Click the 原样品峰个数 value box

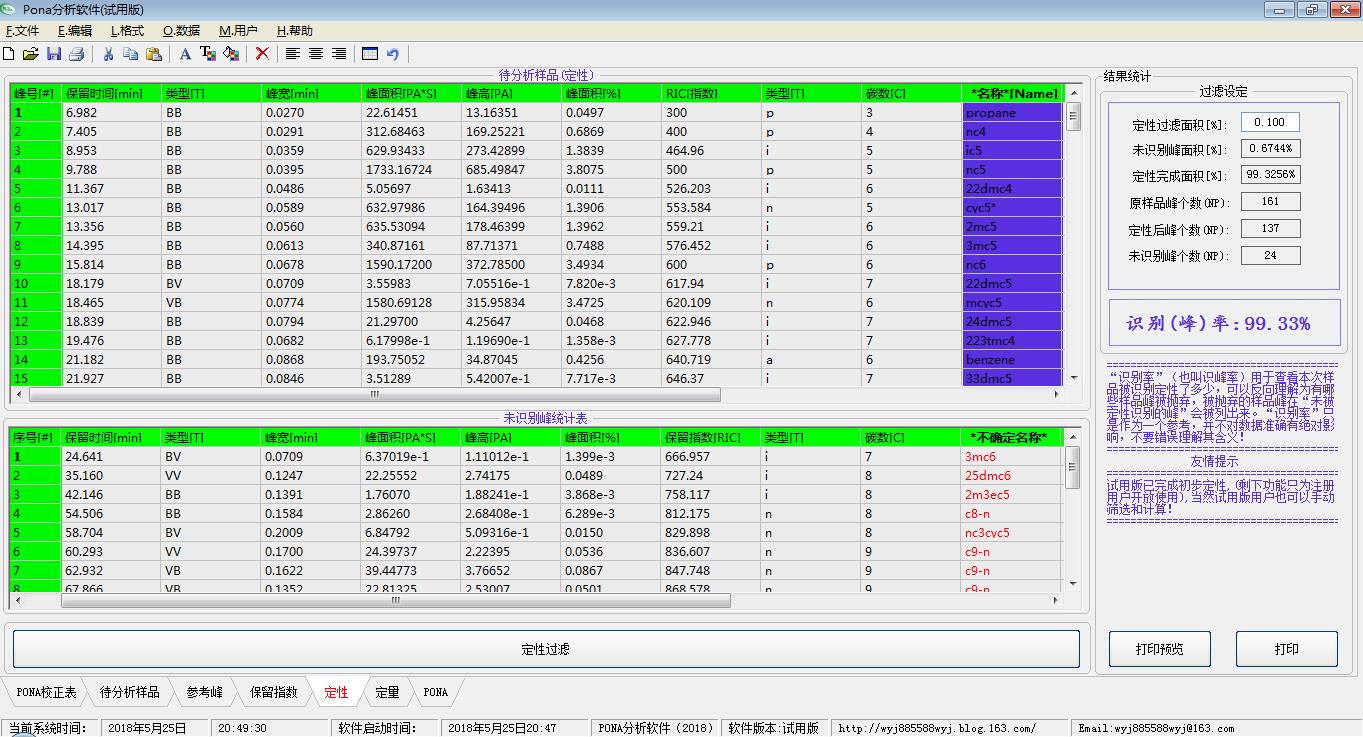1270,201
